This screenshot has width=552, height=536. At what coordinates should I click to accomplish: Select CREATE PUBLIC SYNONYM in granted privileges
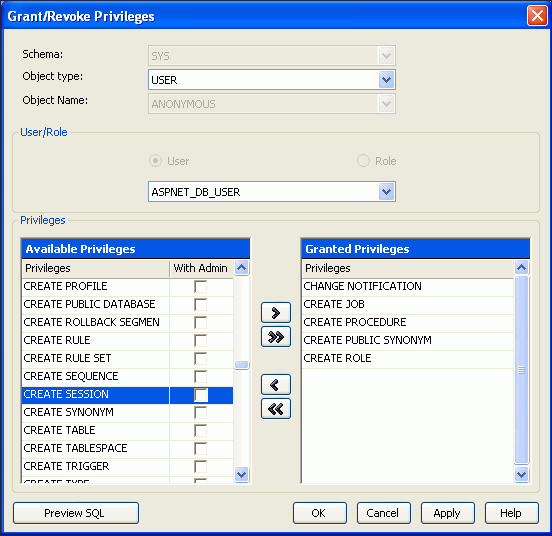pyautogui.click(x=408, y=340)
